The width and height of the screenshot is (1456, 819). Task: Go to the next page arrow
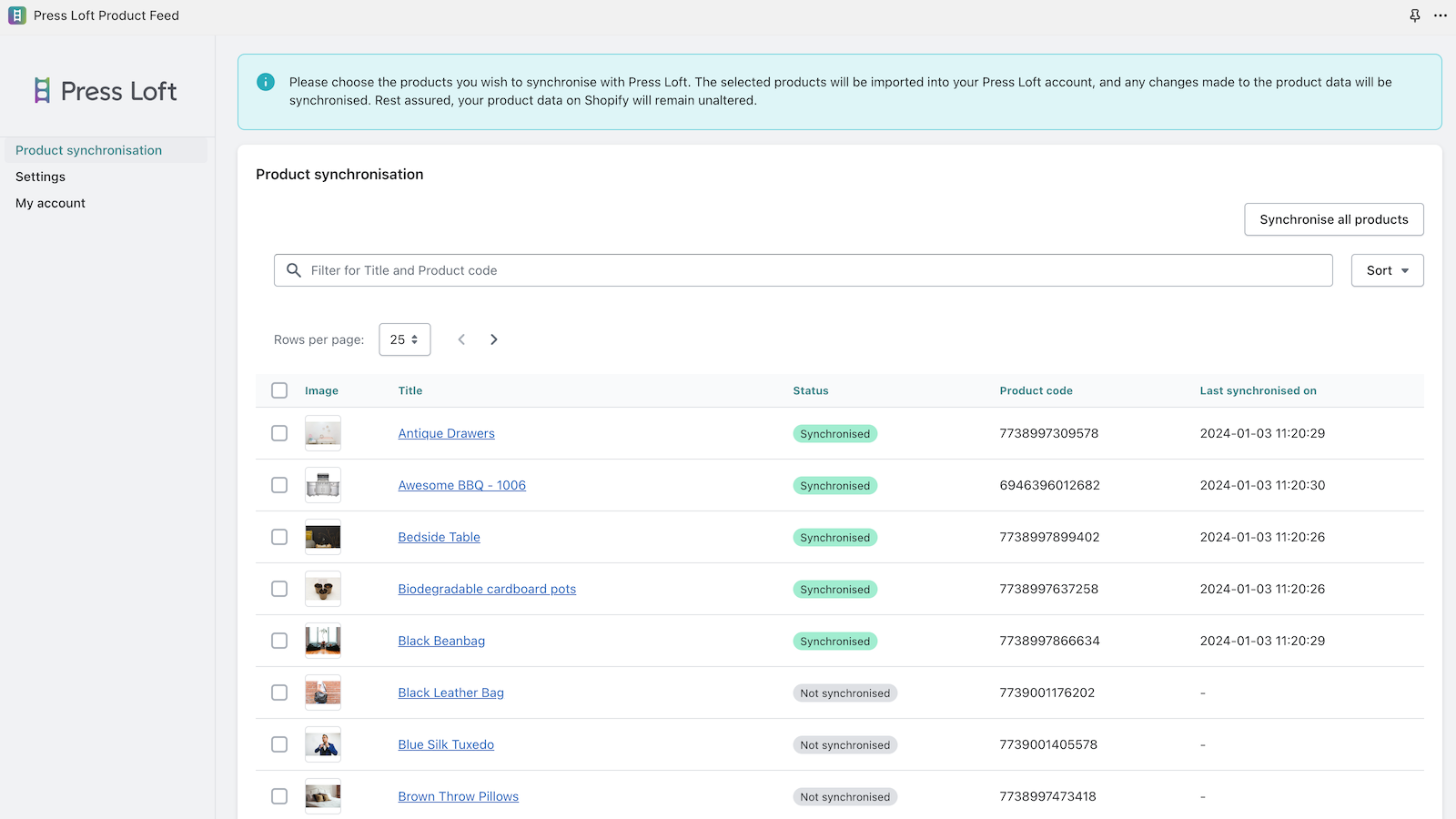pos(494,339)
